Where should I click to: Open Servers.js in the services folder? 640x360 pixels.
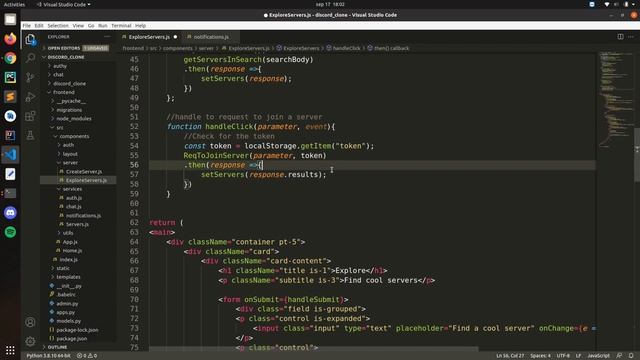(78, 224)
